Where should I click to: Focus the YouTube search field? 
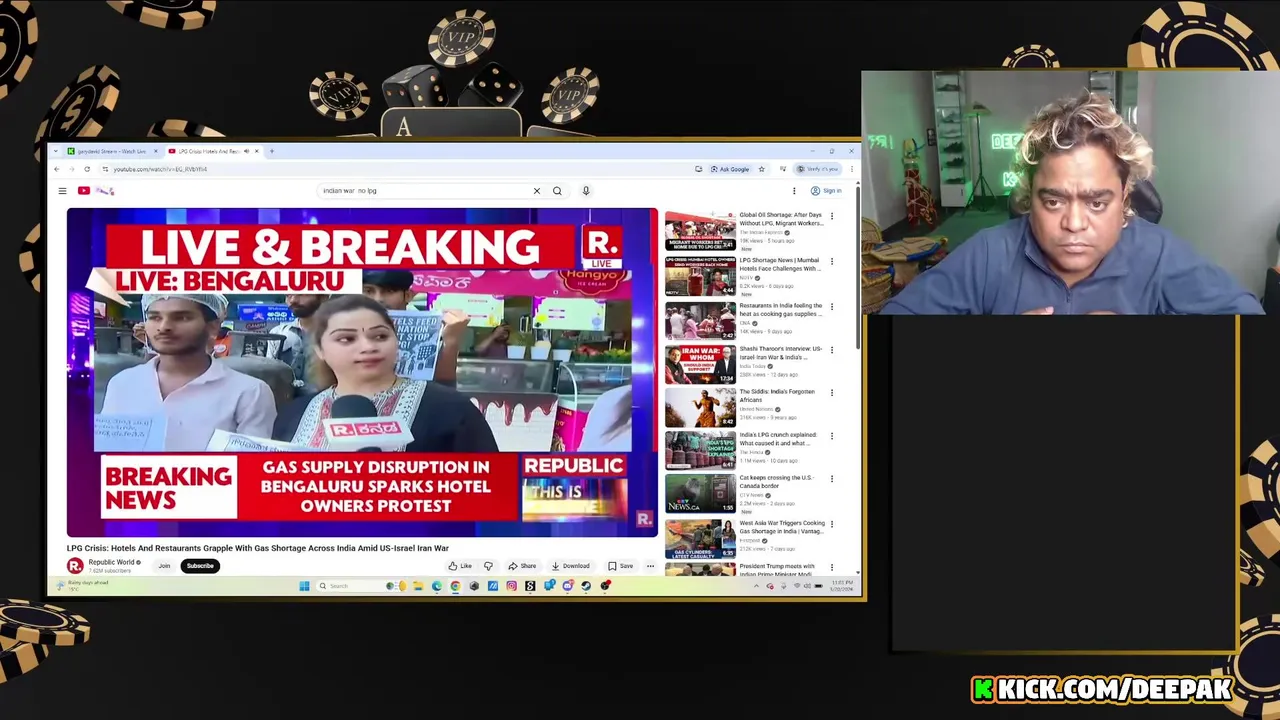(425, 191)
